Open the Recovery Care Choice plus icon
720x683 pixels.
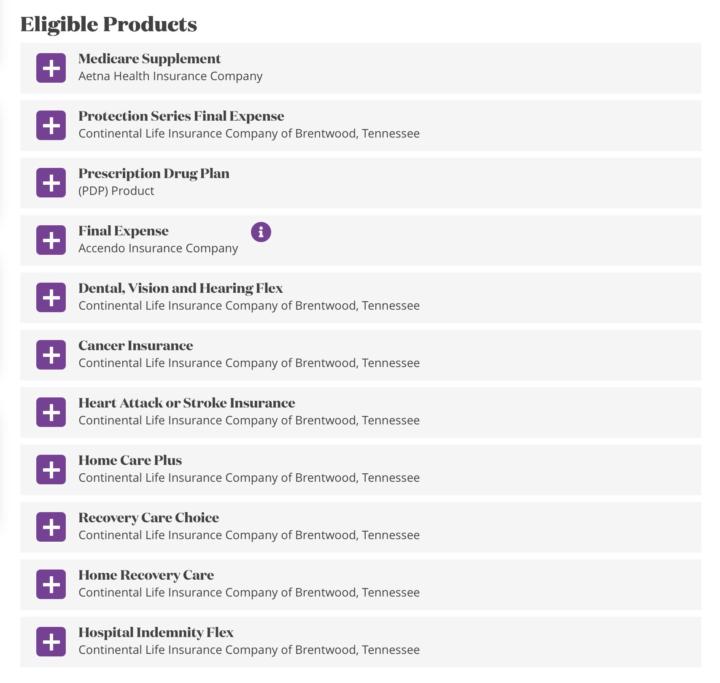pyautogui.click(x=51, y=527)
